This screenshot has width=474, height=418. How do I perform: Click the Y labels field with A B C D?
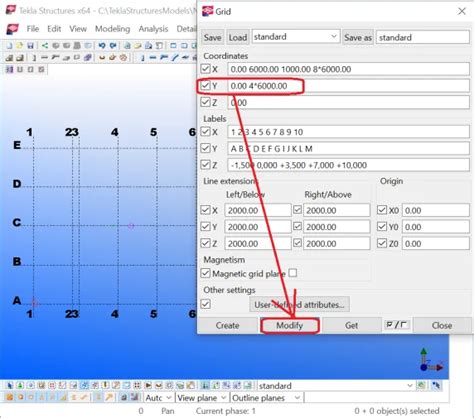348,149
